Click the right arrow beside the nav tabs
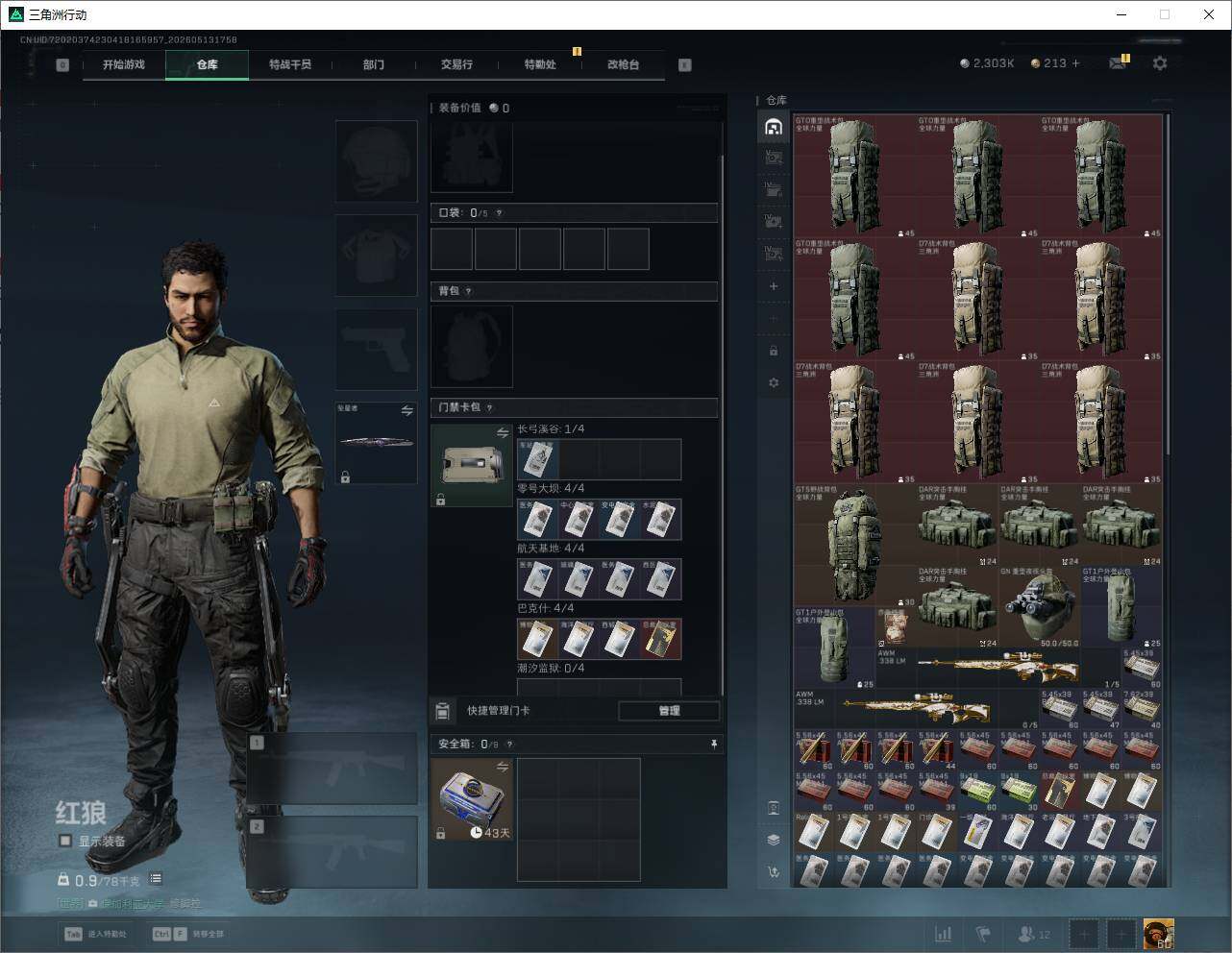Viewport: 1232px width, 953px height. pos(685,65)
